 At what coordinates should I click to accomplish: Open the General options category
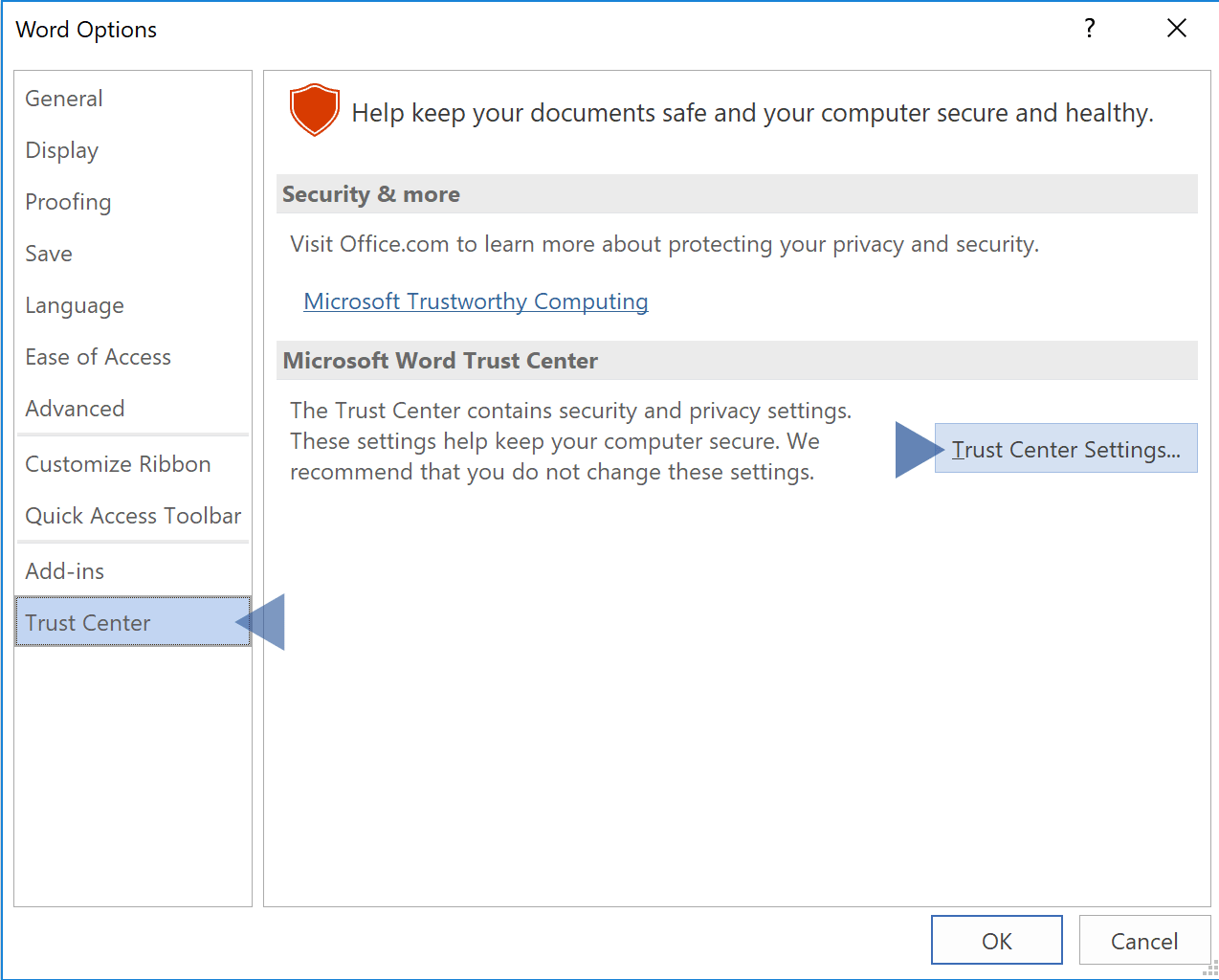tap(64, 99)
